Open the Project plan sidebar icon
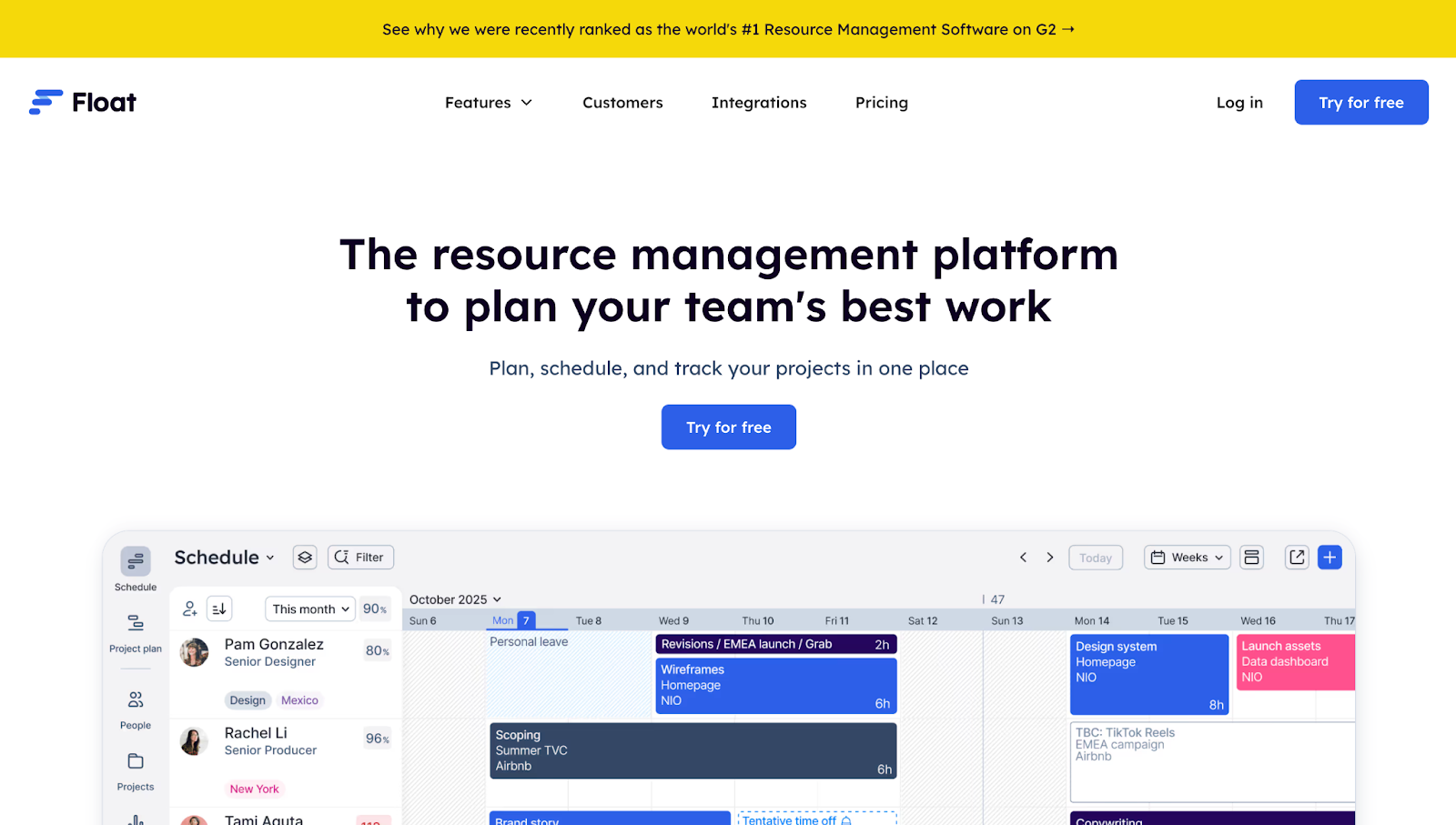The image size is (1456, 825). coord(136,623)
